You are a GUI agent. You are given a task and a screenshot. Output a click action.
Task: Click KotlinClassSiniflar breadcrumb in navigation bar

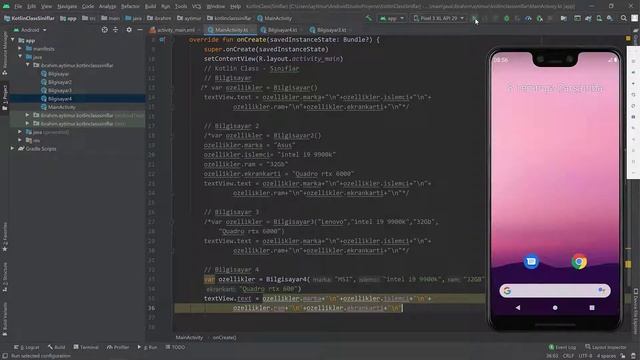29,18
